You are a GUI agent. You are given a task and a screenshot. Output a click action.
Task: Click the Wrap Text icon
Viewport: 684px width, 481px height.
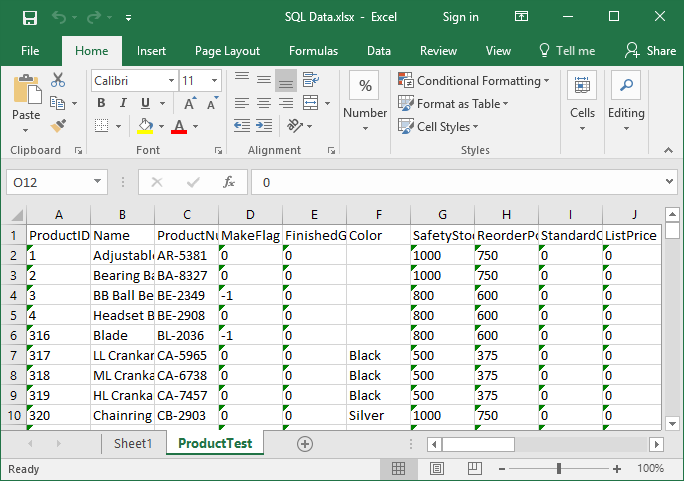pos(311,81)
